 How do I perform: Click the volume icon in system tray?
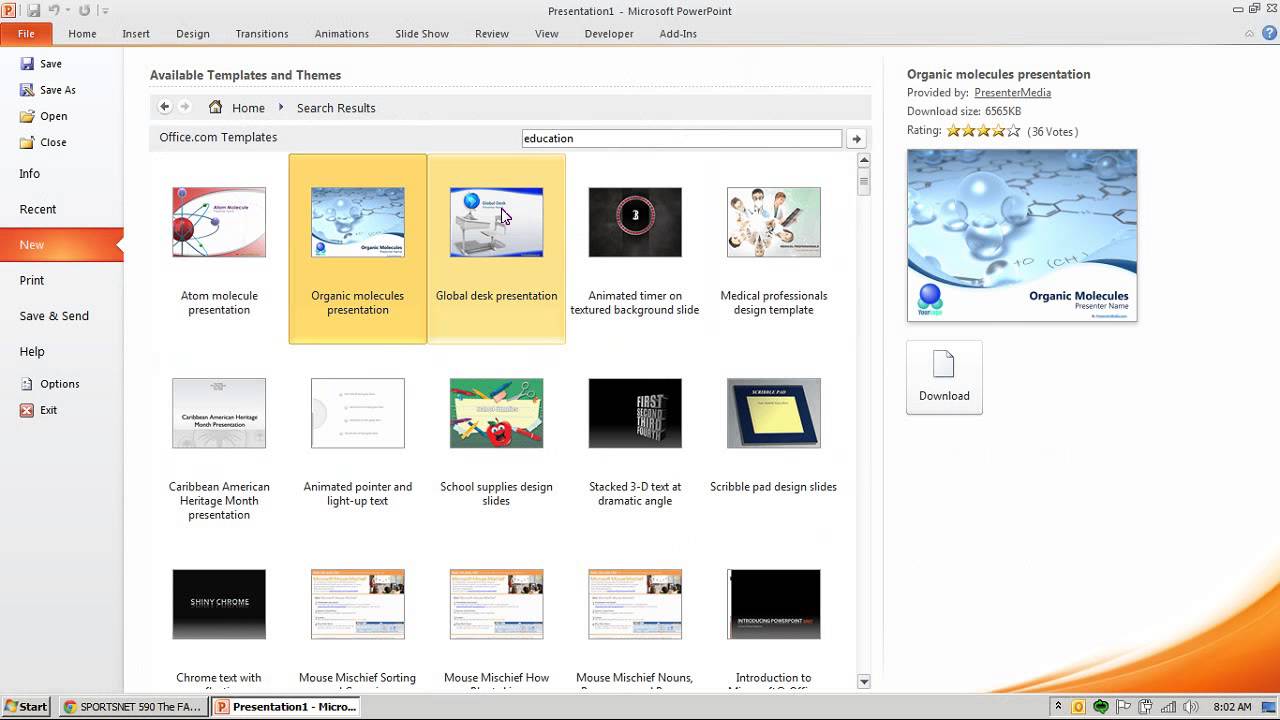tap(1189, 707)
